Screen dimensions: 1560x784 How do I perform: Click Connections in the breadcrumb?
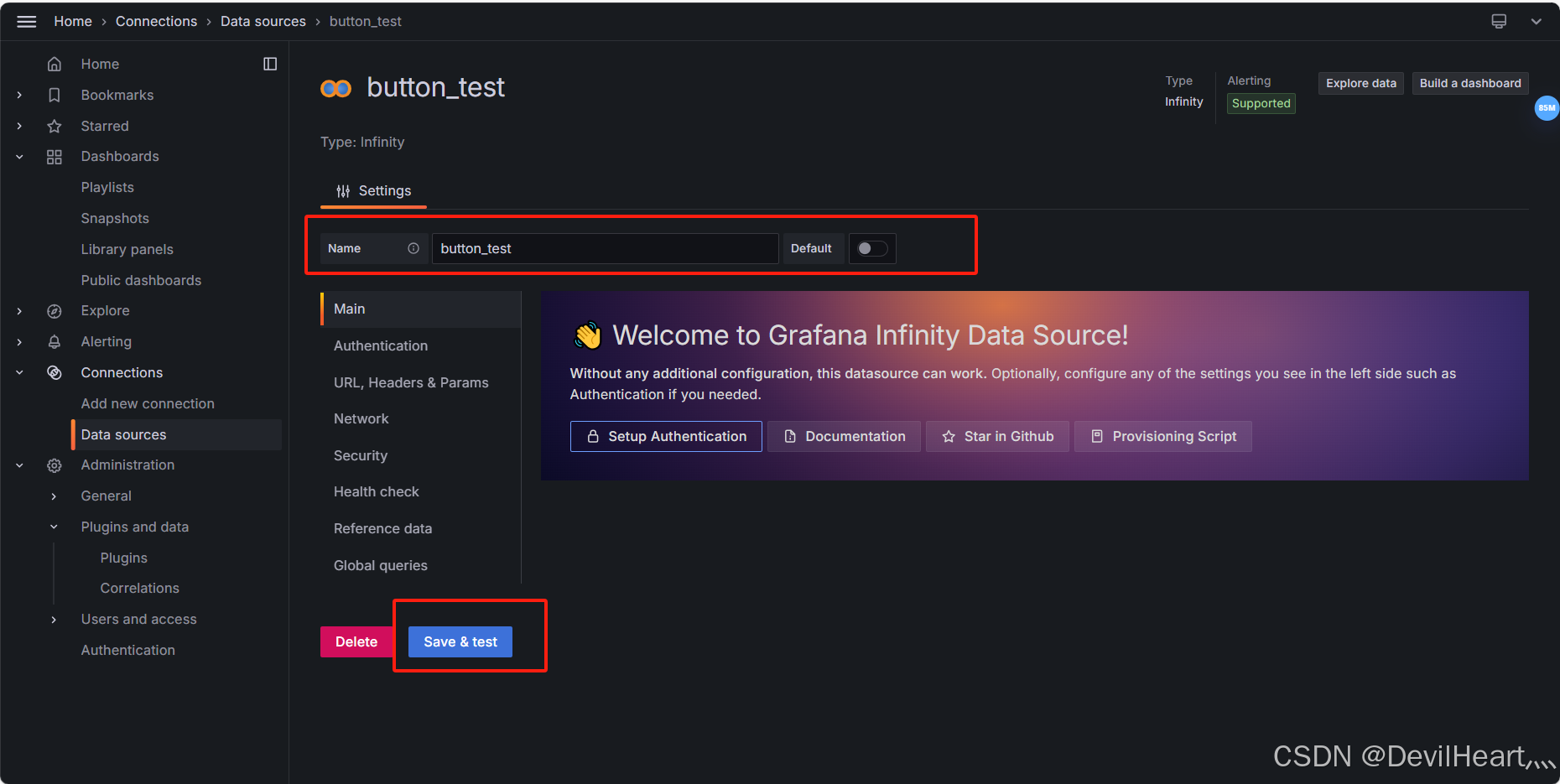(x=156, y=22)
